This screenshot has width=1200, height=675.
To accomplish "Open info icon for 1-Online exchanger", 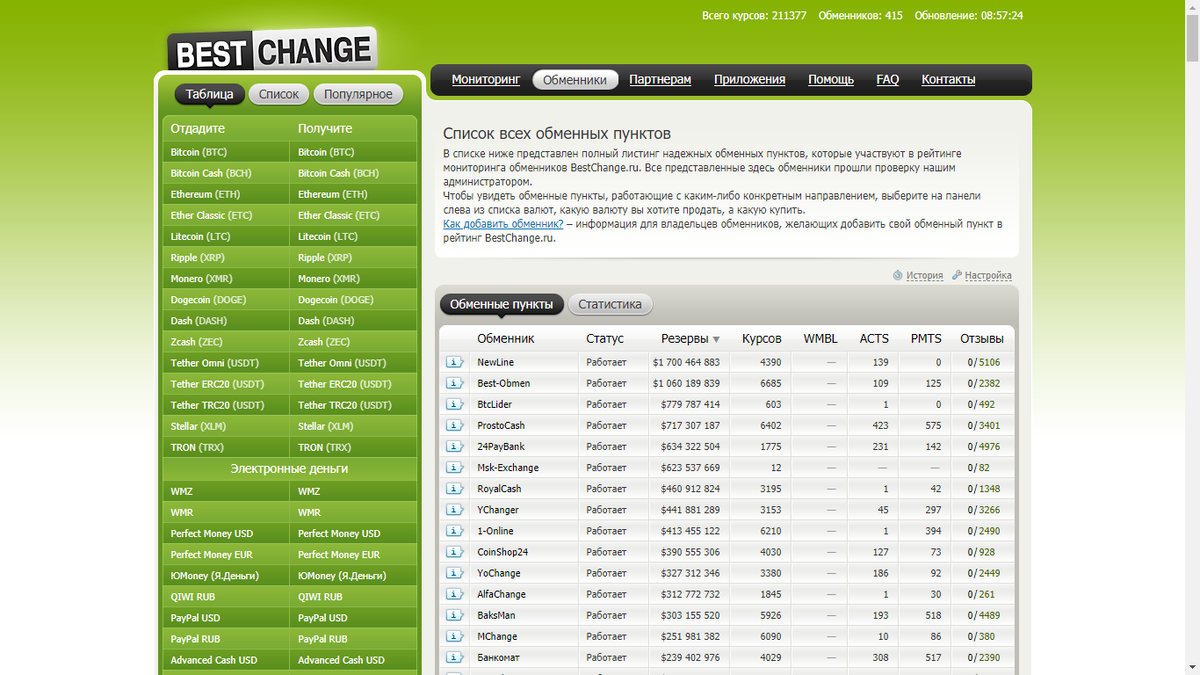I will click(x=455, y=530).
